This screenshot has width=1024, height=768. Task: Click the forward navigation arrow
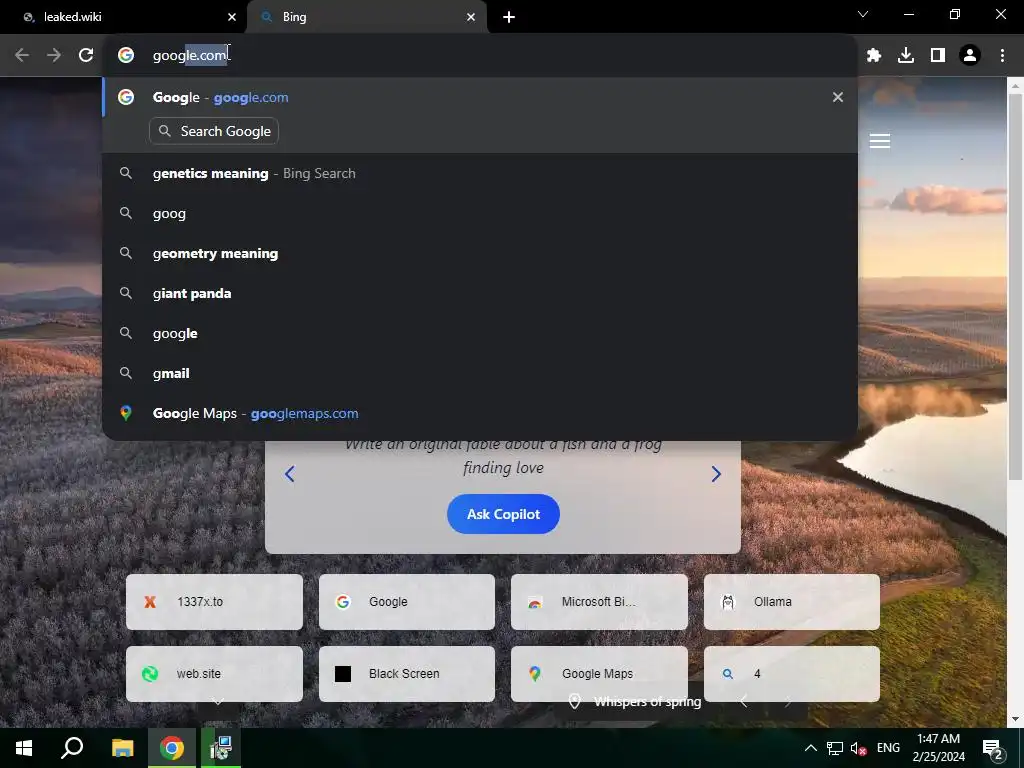54,56
